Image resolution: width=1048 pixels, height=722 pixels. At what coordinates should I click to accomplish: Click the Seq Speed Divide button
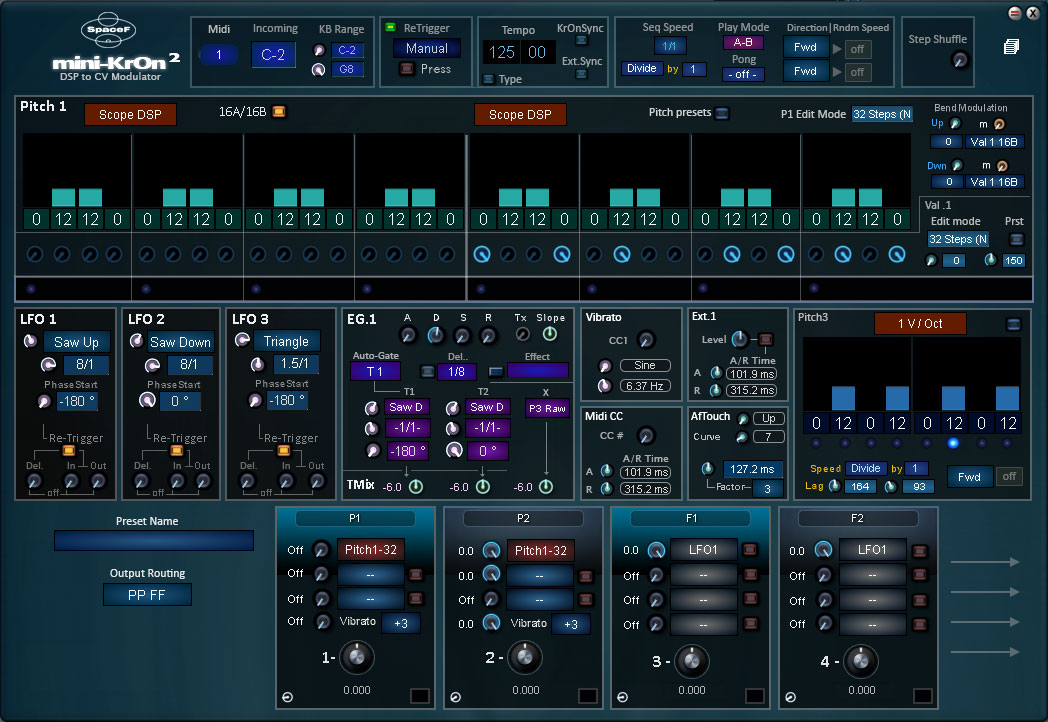pyautogui.click(x=642, y=68)
